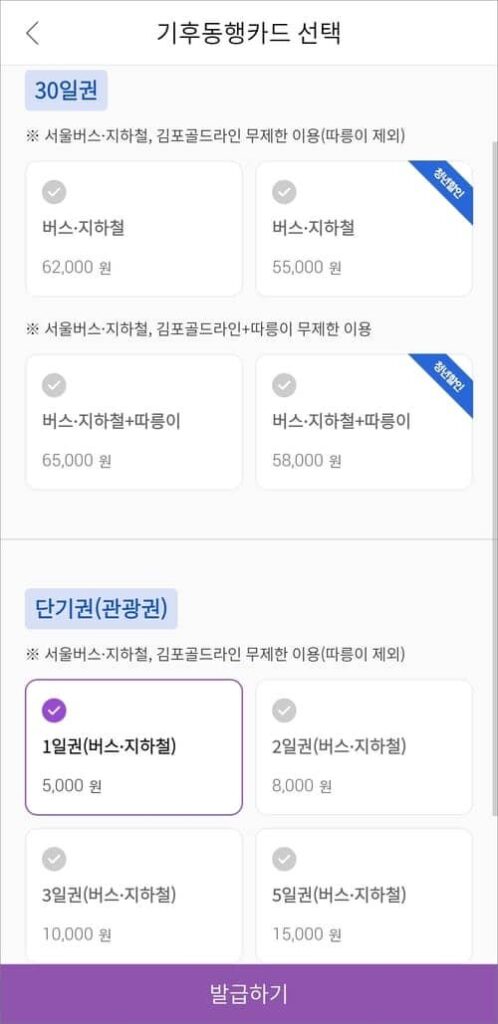The height and width of the screenshot is (1024, 498).
Task: Tap 청년할인 ribbon on 55,000 won card
Action: 447,187
